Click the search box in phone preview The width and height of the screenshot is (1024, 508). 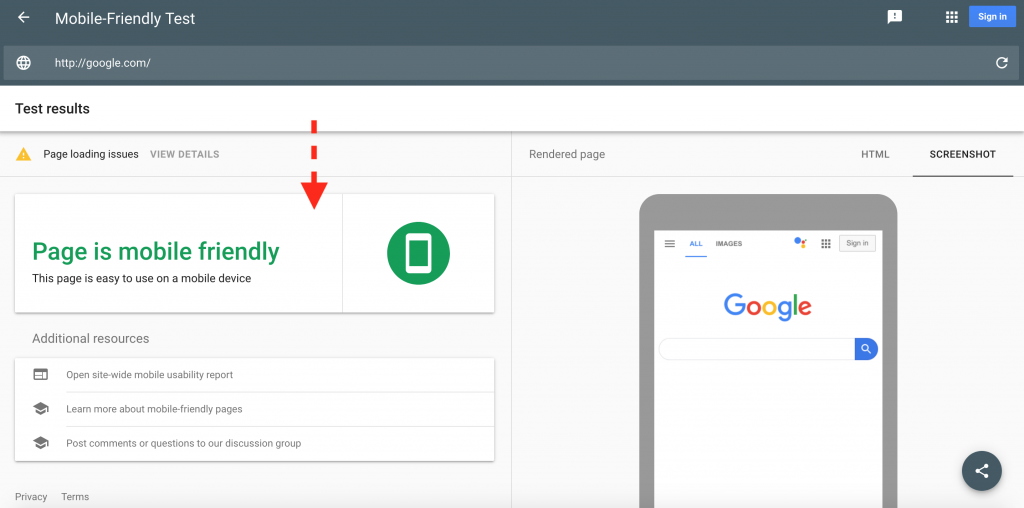coord(757,349)
